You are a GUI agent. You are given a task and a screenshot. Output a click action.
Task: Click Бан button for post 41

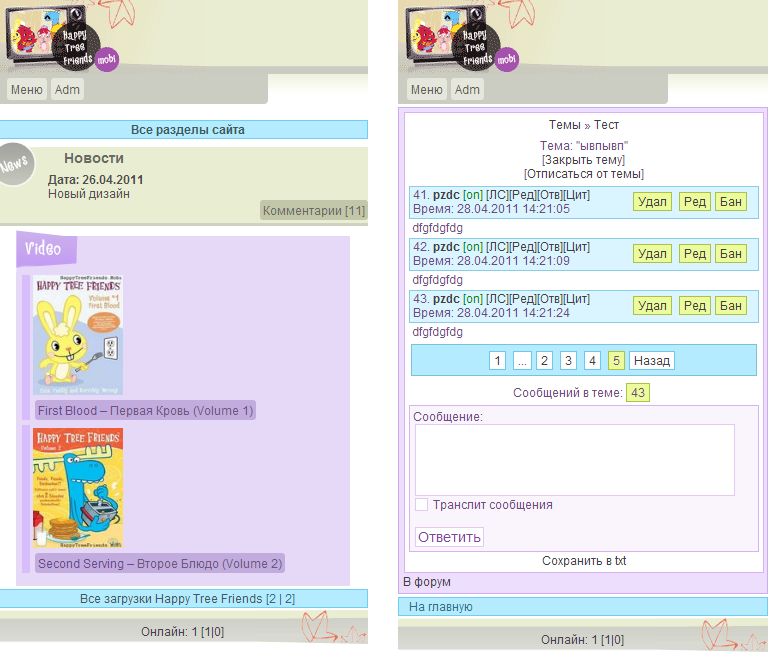point(731,202)
